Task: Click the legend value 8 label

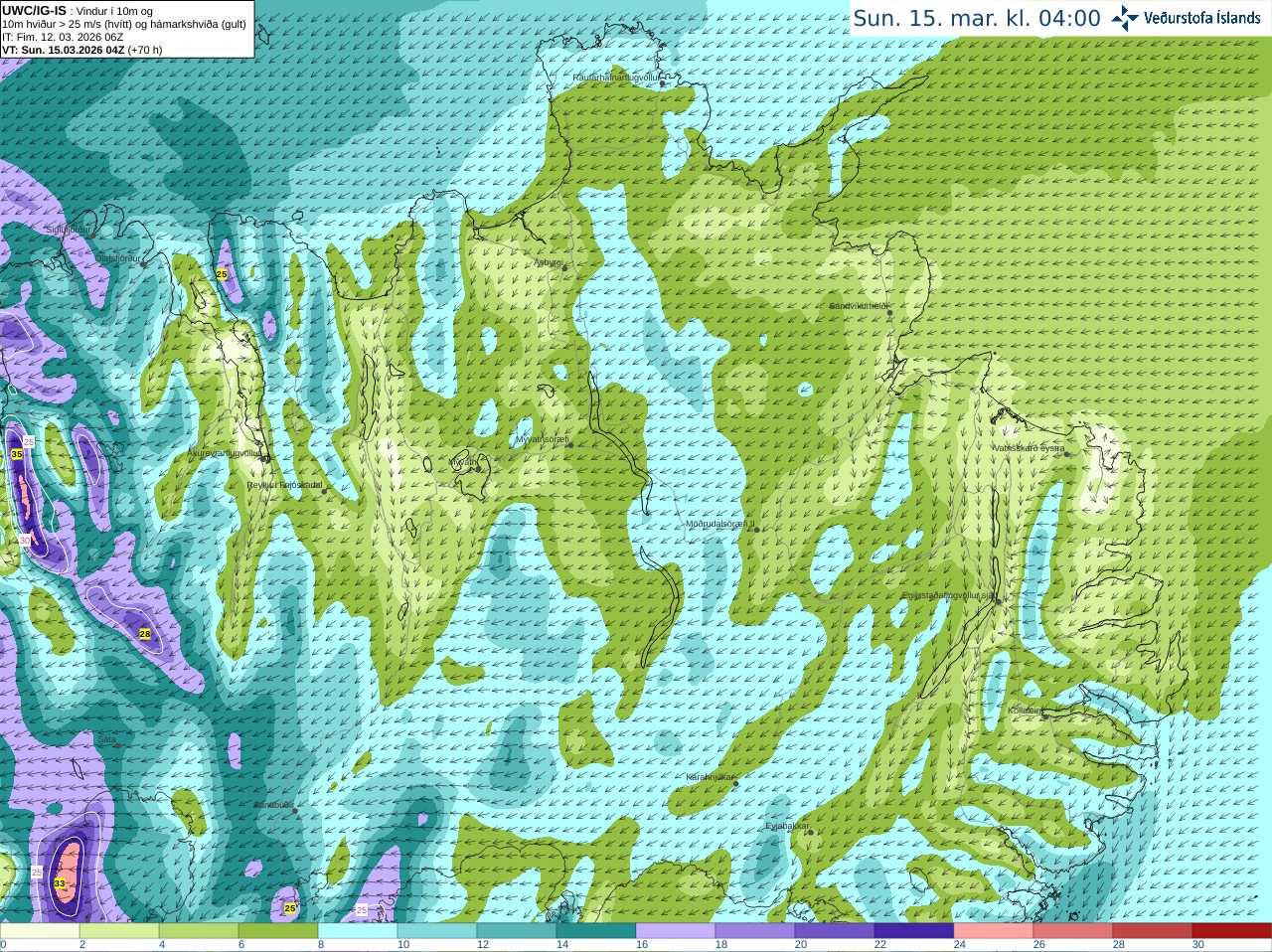Action: click(x=321, y=945)
